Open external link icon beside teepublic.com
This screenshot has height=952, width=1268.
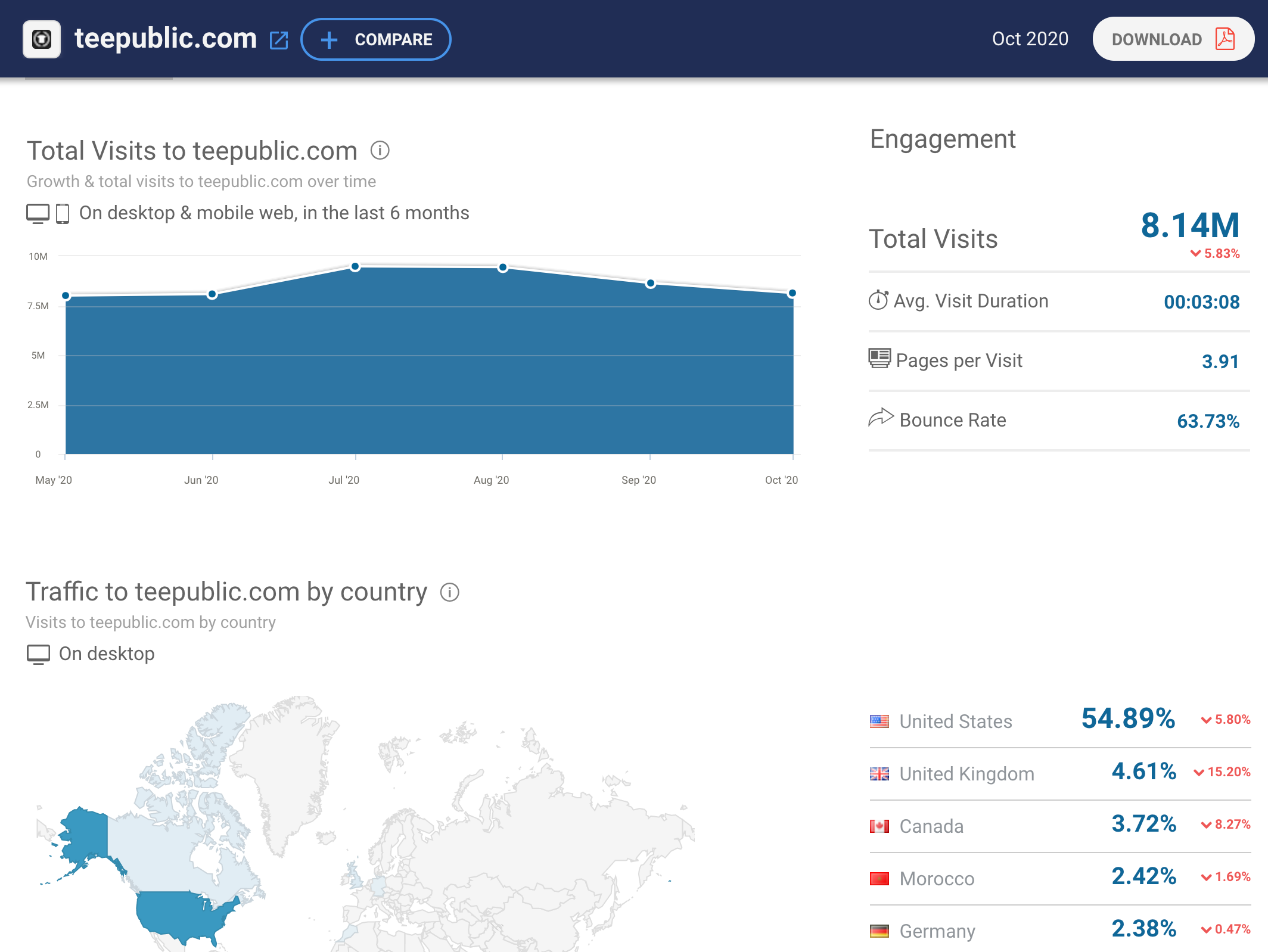coord(279,41)
